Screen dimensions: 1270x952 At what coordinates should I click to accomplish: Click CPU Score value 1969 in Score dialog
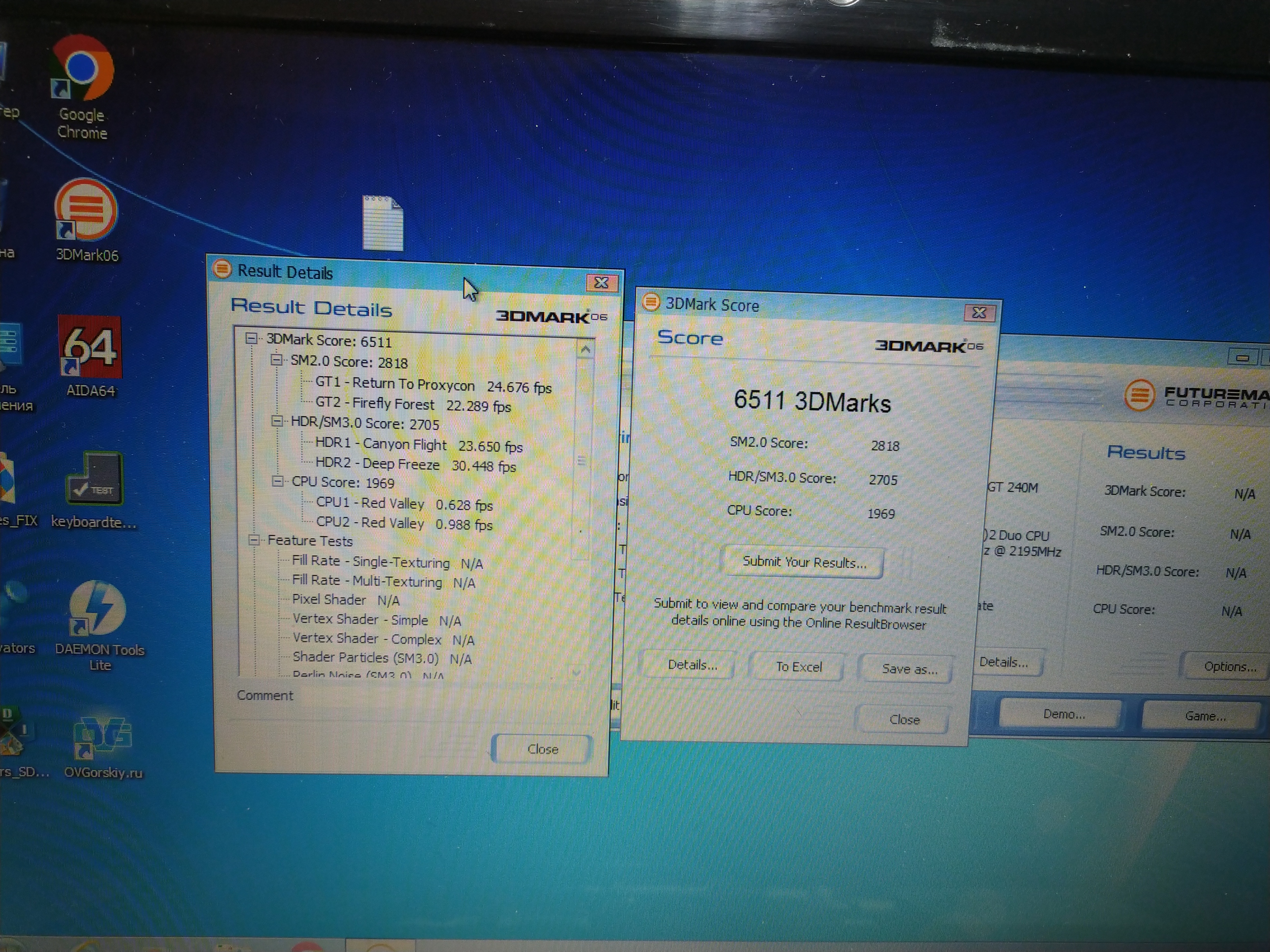[x=881, y=514]
